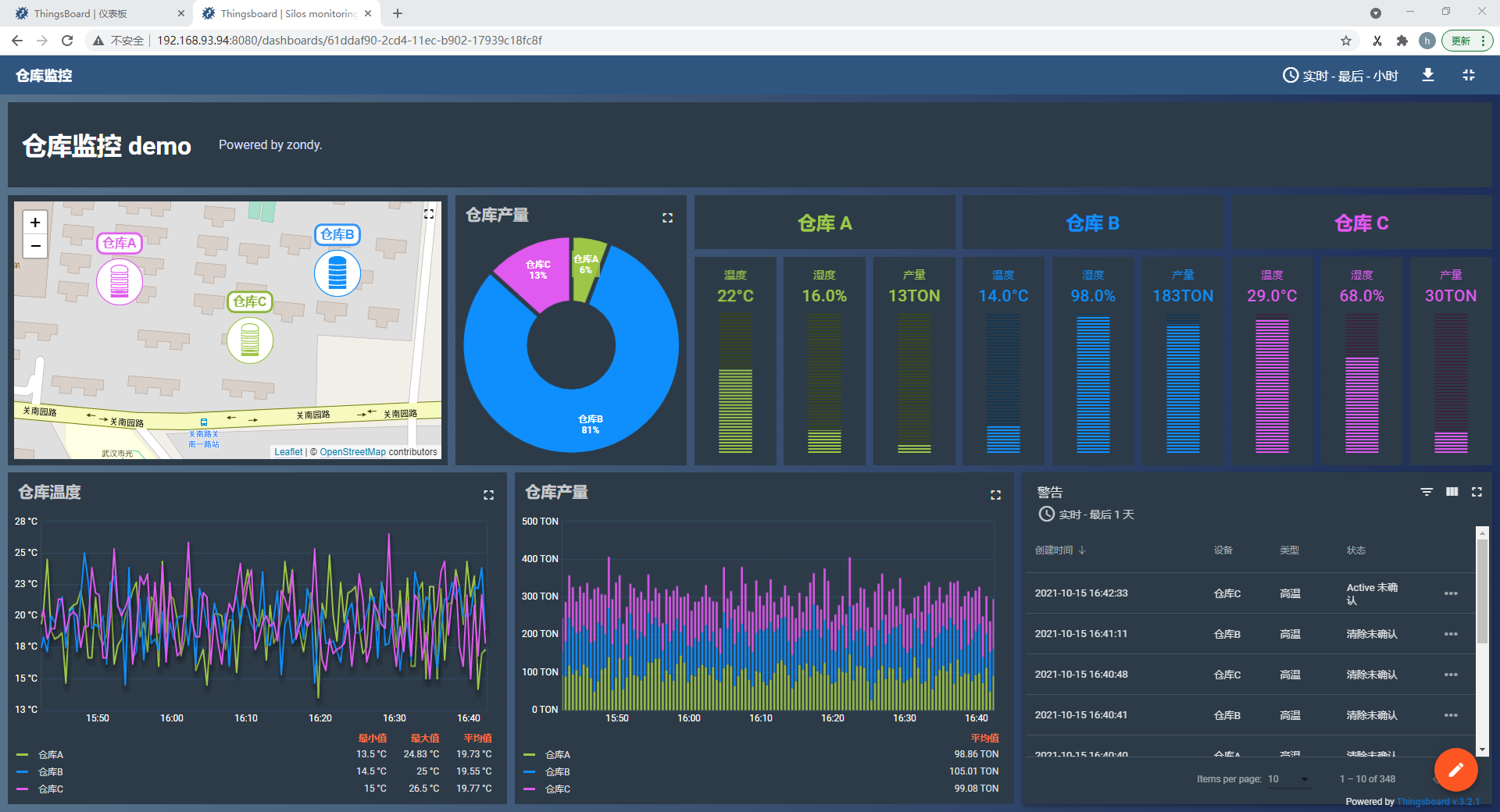Screen dimensions: 1500x812
Task: Open the browser extensions puzzle icon
Action: pos(1402,41)
